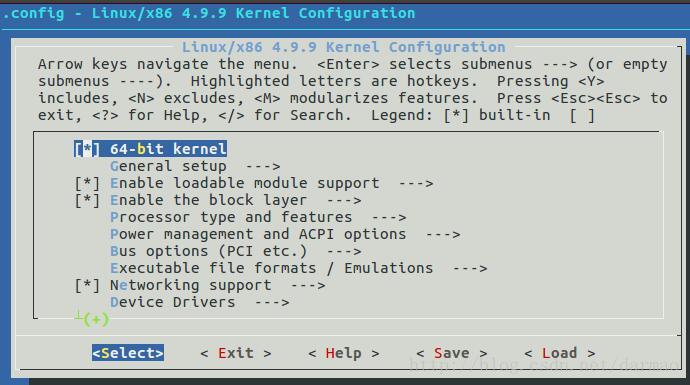Click the Select button
The height and width of the screenshot is (385, 690).
point(128,353)
